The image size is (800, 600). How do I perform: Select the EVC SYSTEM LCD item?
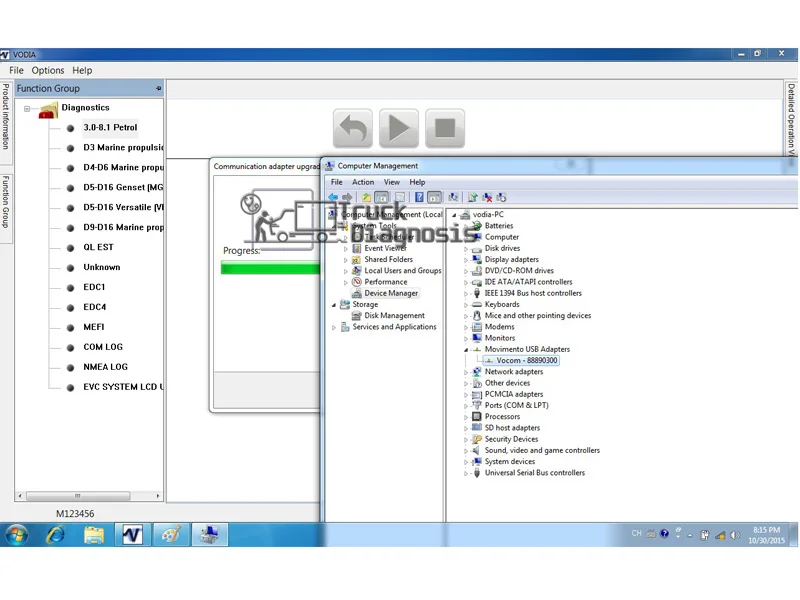pos(123,387)
